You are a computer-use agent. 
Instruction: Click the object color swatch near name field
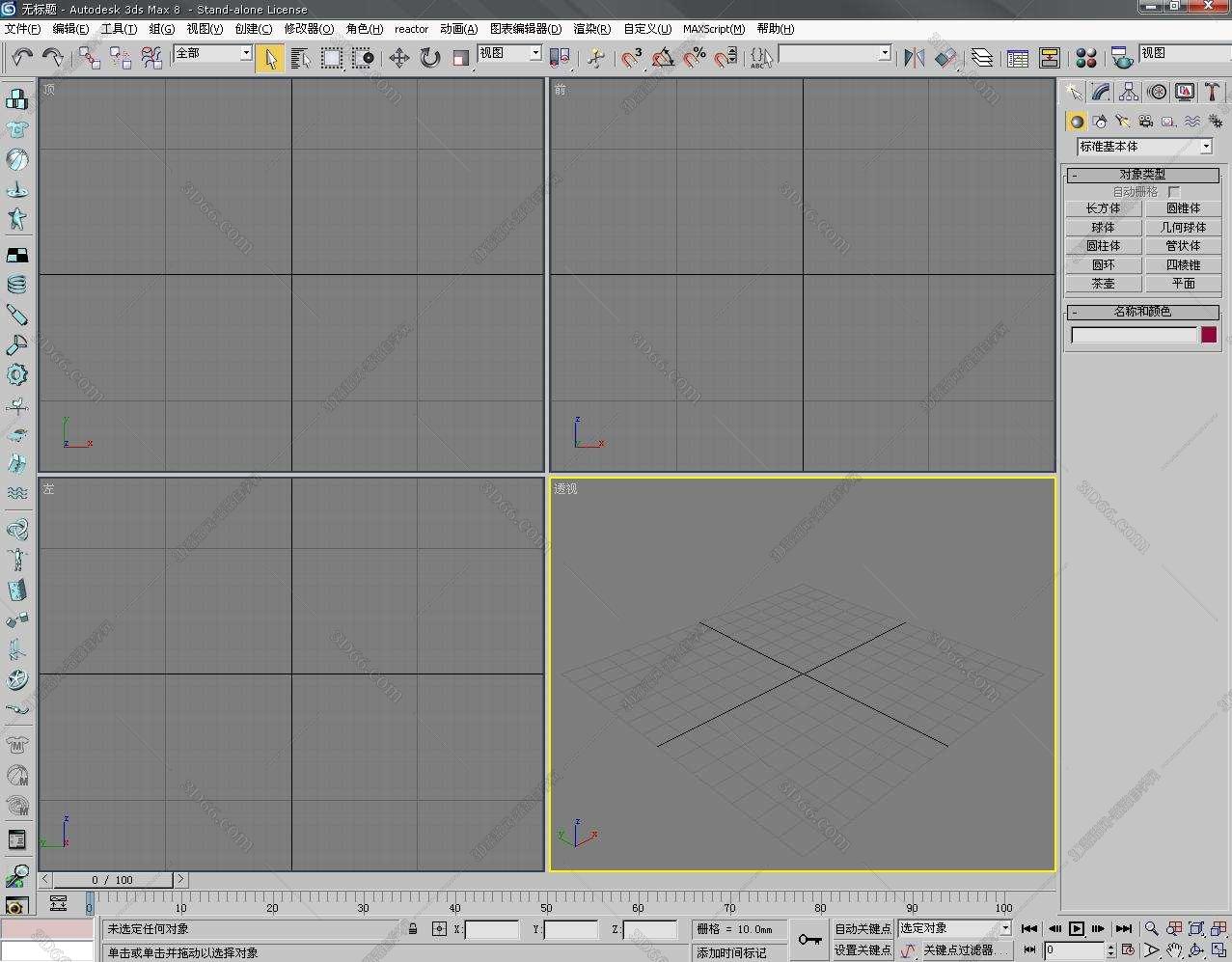(1209, 335)
